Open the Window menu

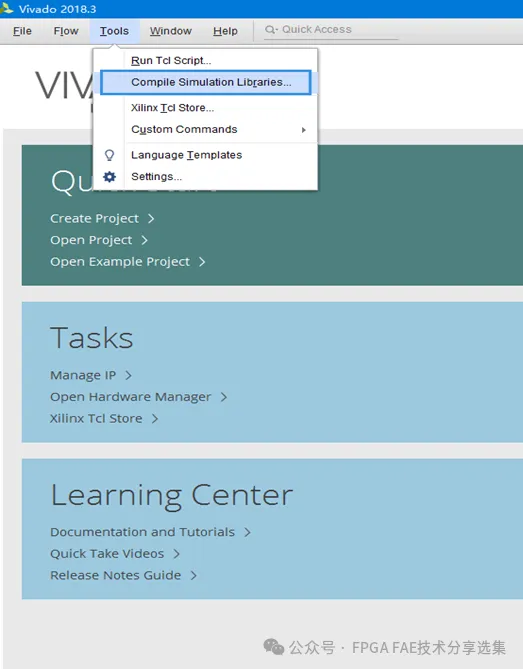tap(171, 31)
